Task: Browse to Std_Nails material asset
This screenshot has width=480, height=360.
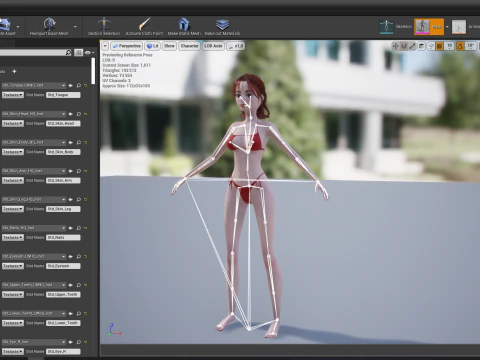Action: 79,228
